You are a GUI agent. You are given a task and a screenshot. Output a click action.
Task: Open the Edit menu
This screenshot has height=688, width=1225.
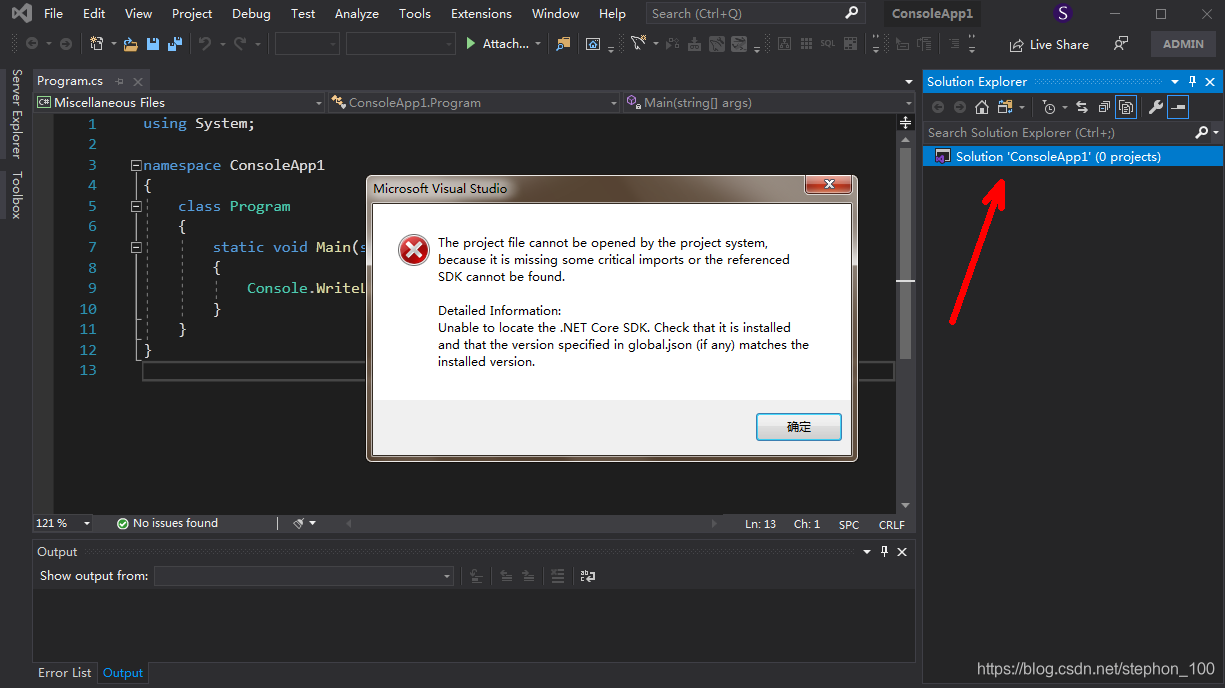(94, 14)
